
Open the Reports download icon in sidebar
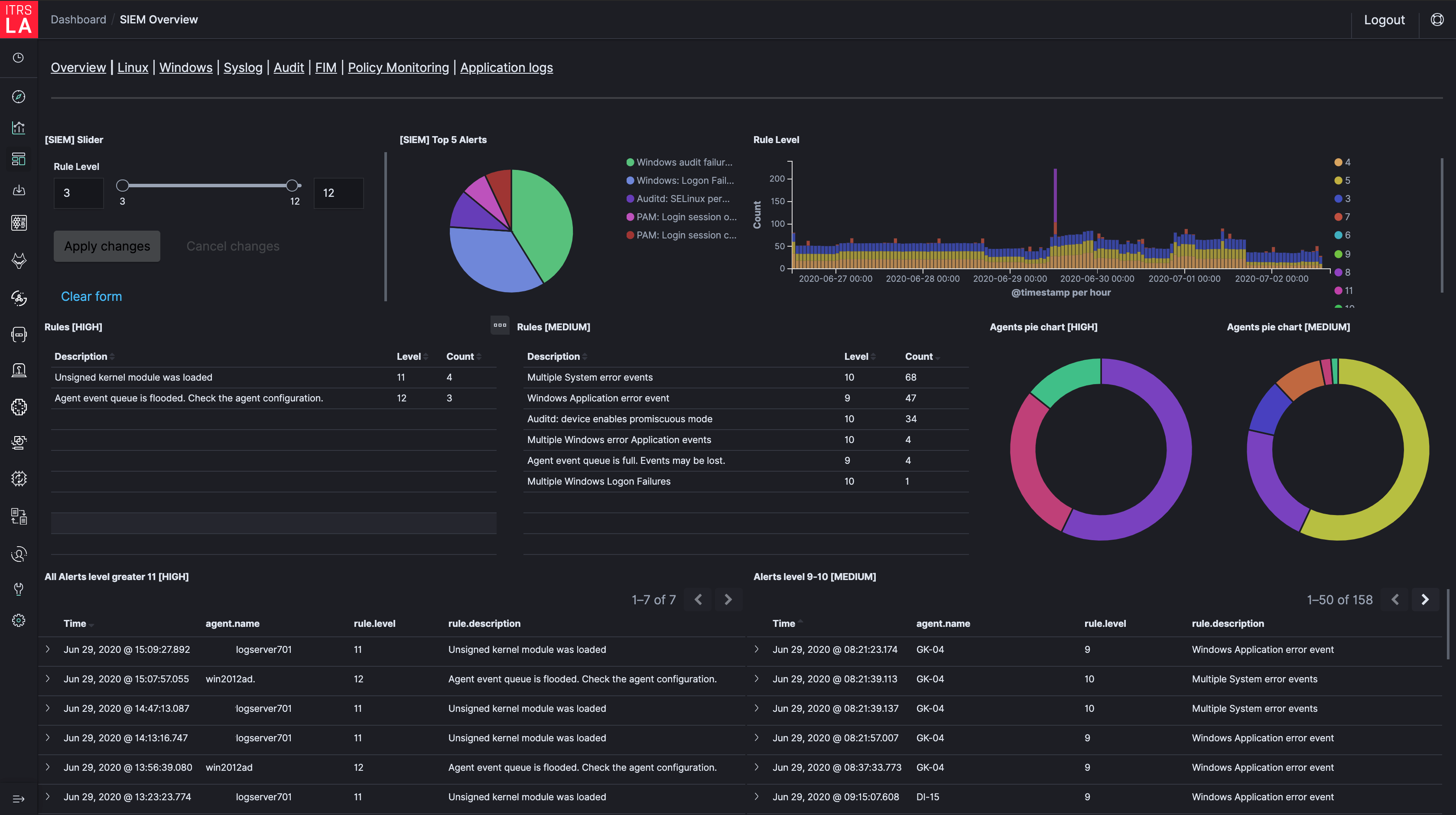pyautogui.click(x=19, y=190)
